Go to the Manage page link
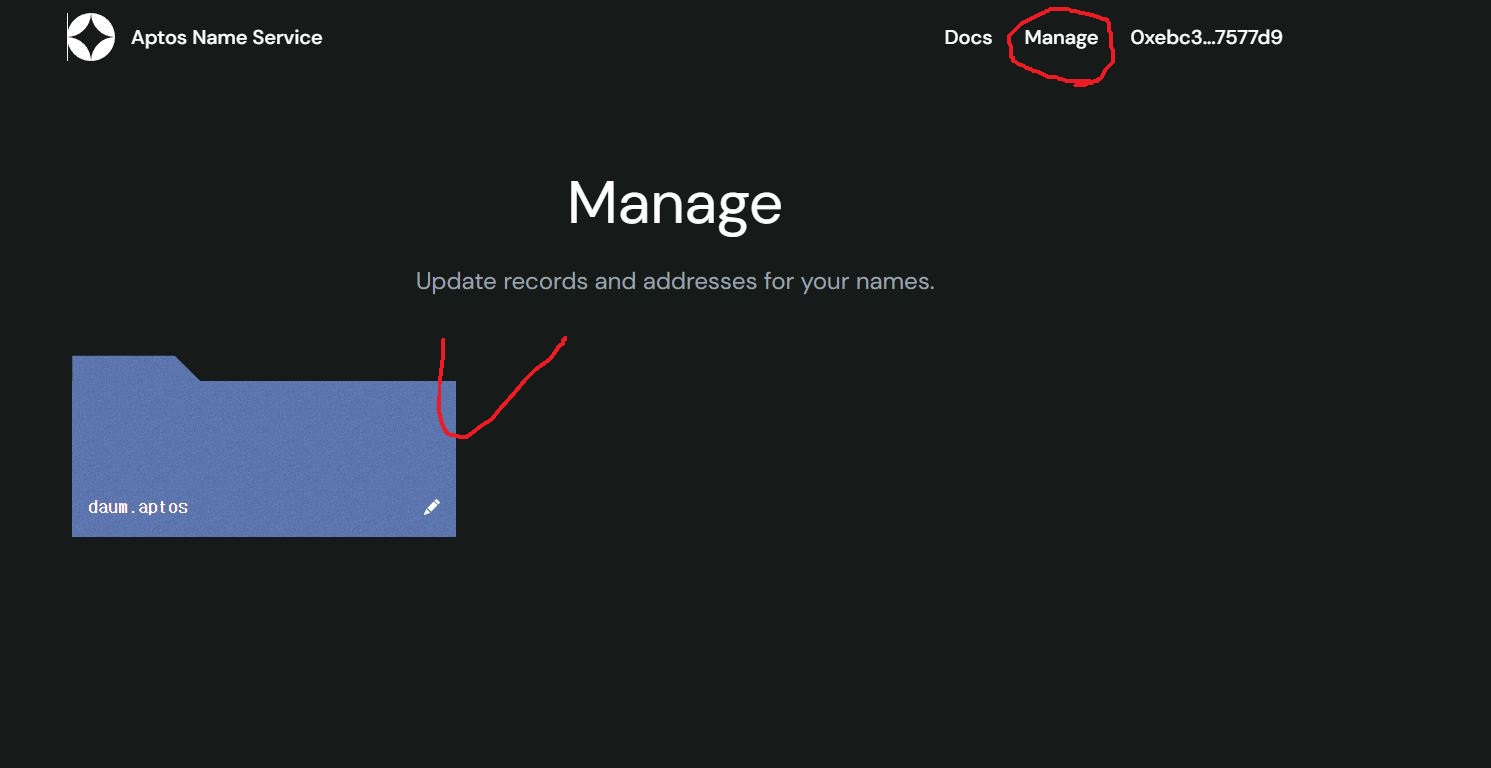The width and height of the screenshot is (1491, 768). click(1061, 38)
